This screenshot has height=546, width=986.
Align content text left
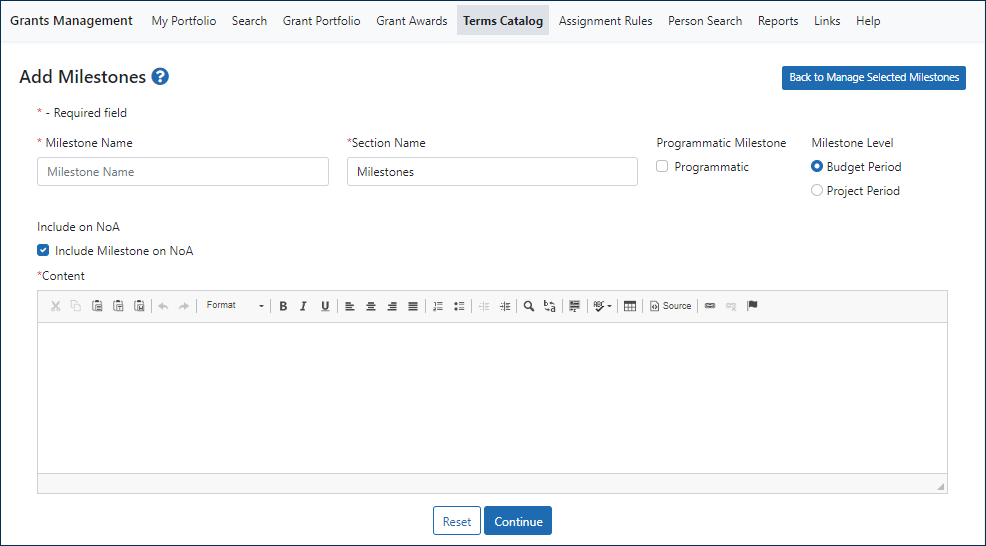click(350, 306)
